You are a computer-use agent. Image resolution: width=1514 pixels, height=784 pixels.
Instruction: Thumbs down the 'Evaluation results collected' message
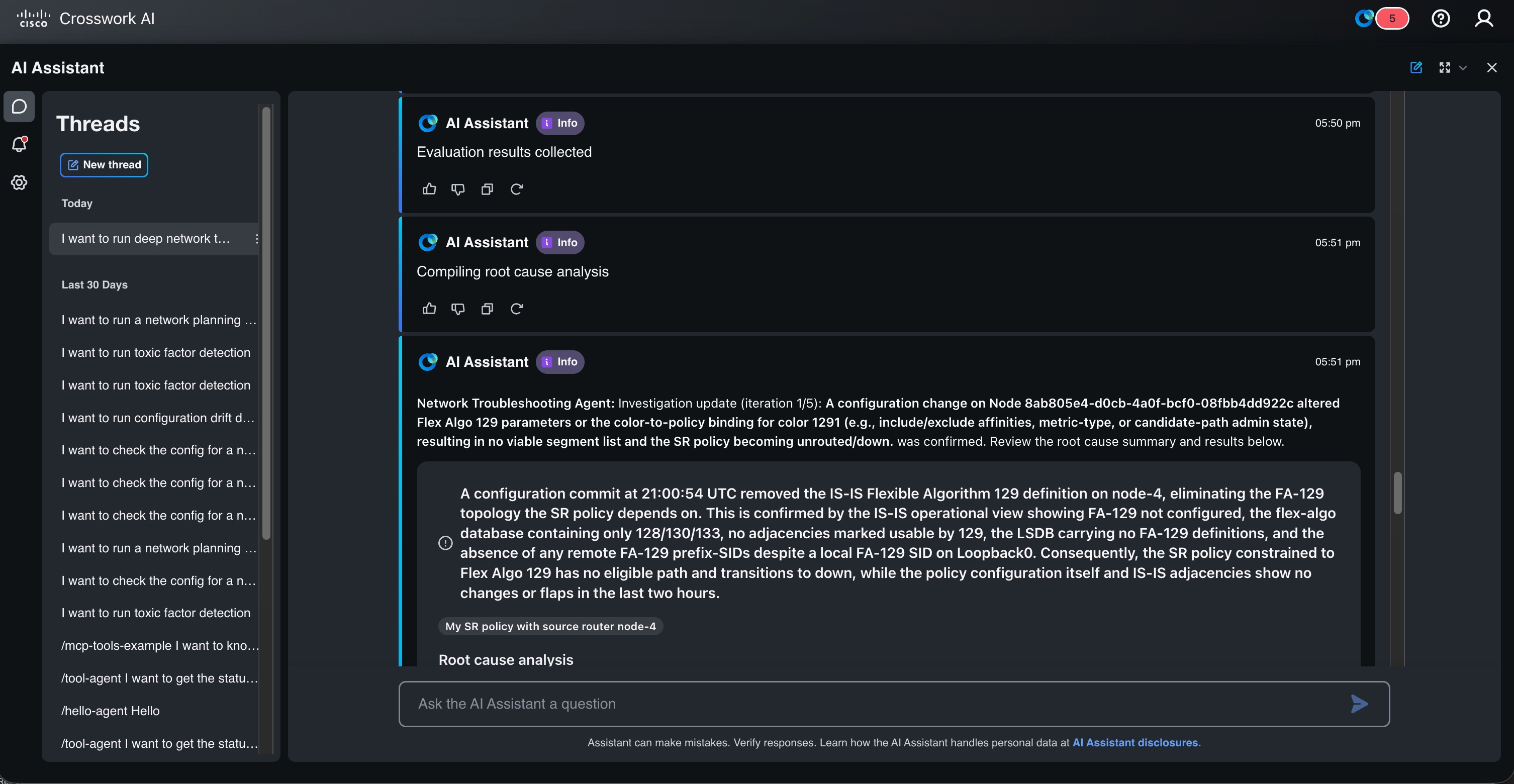click(x=458, y=189)
